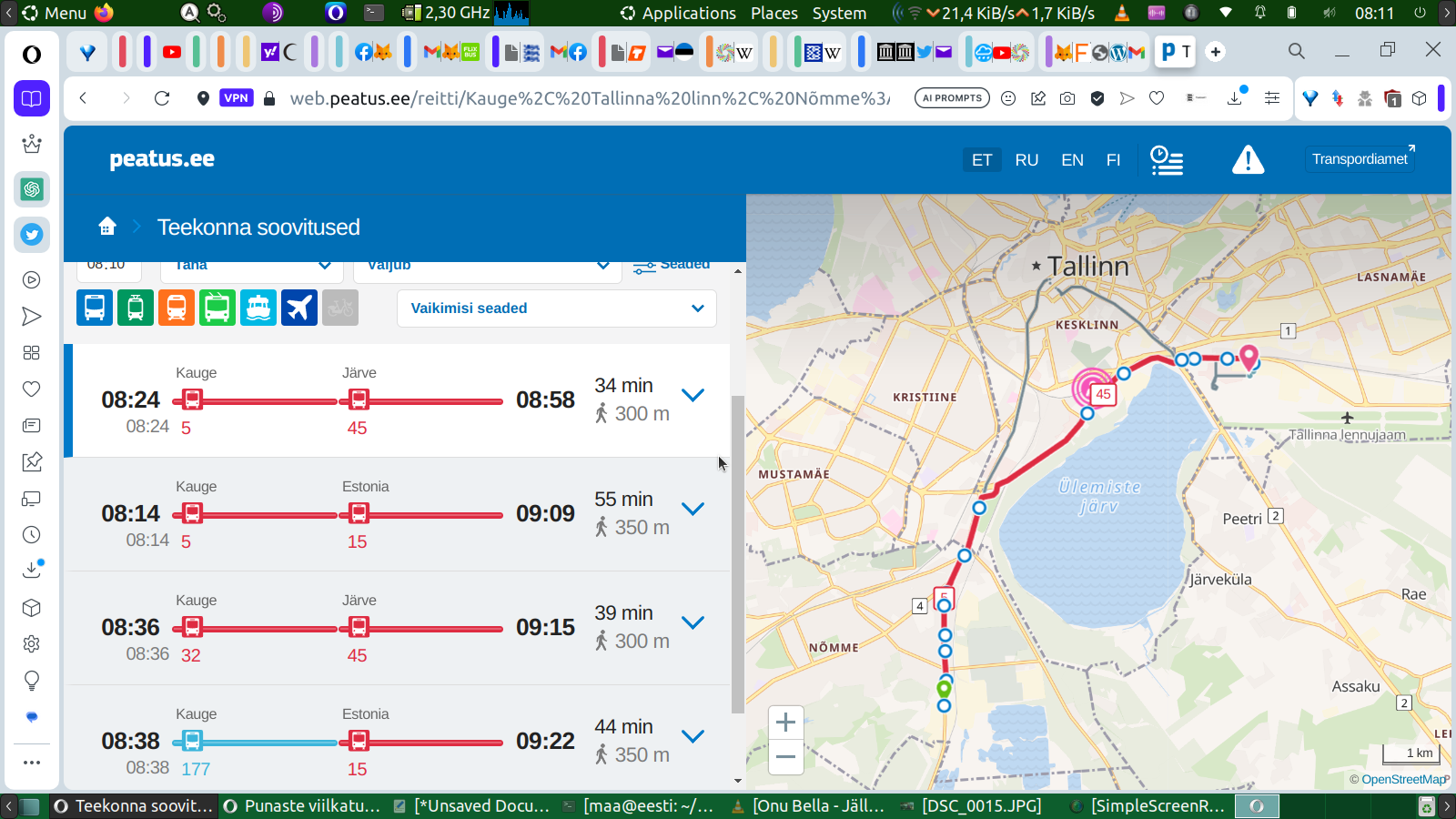Zoom in on the map
1456x819 pixels.
point(786,723)
